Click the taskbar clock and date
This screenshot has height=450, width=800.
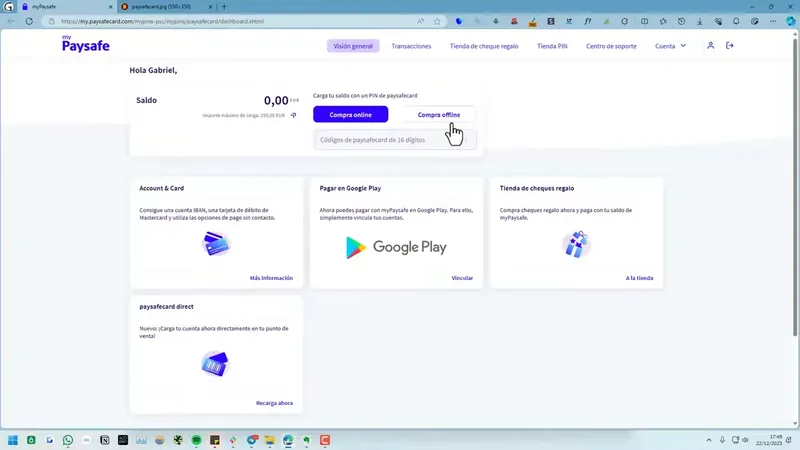click(769, 440)
